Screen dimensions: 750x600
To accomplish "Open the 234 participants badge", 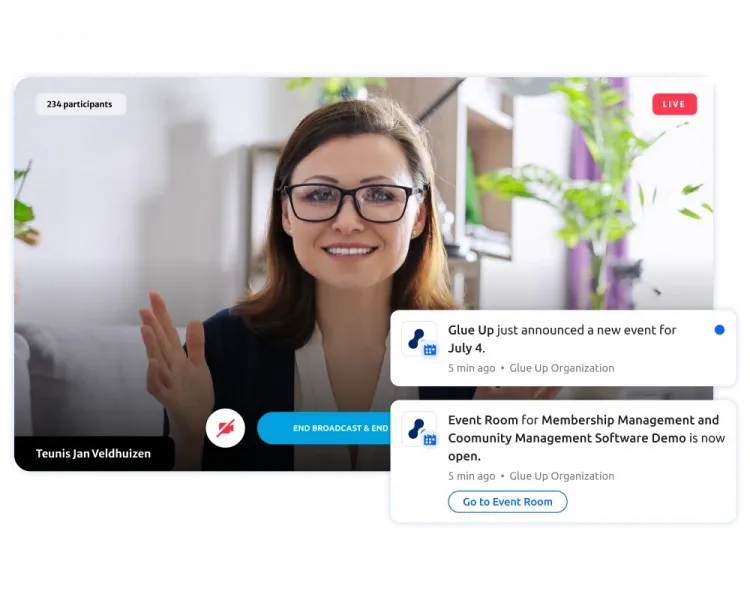I will click(80, 104).
